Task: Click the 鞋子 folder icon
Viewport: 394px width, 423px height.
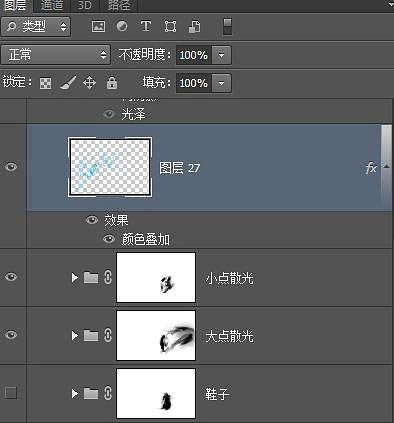Action: coord(91,393)
